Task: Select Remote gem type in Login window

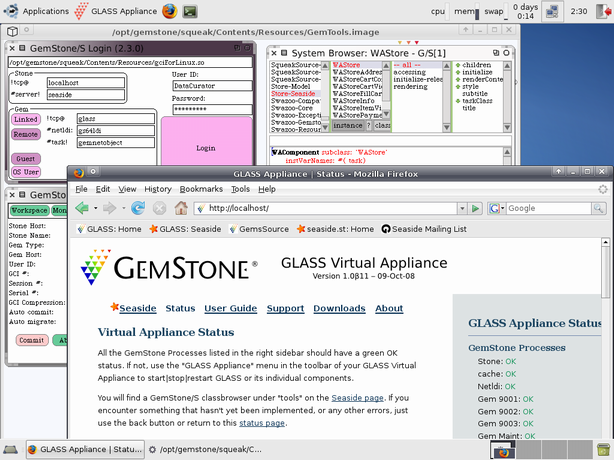Action: [26, 134]
